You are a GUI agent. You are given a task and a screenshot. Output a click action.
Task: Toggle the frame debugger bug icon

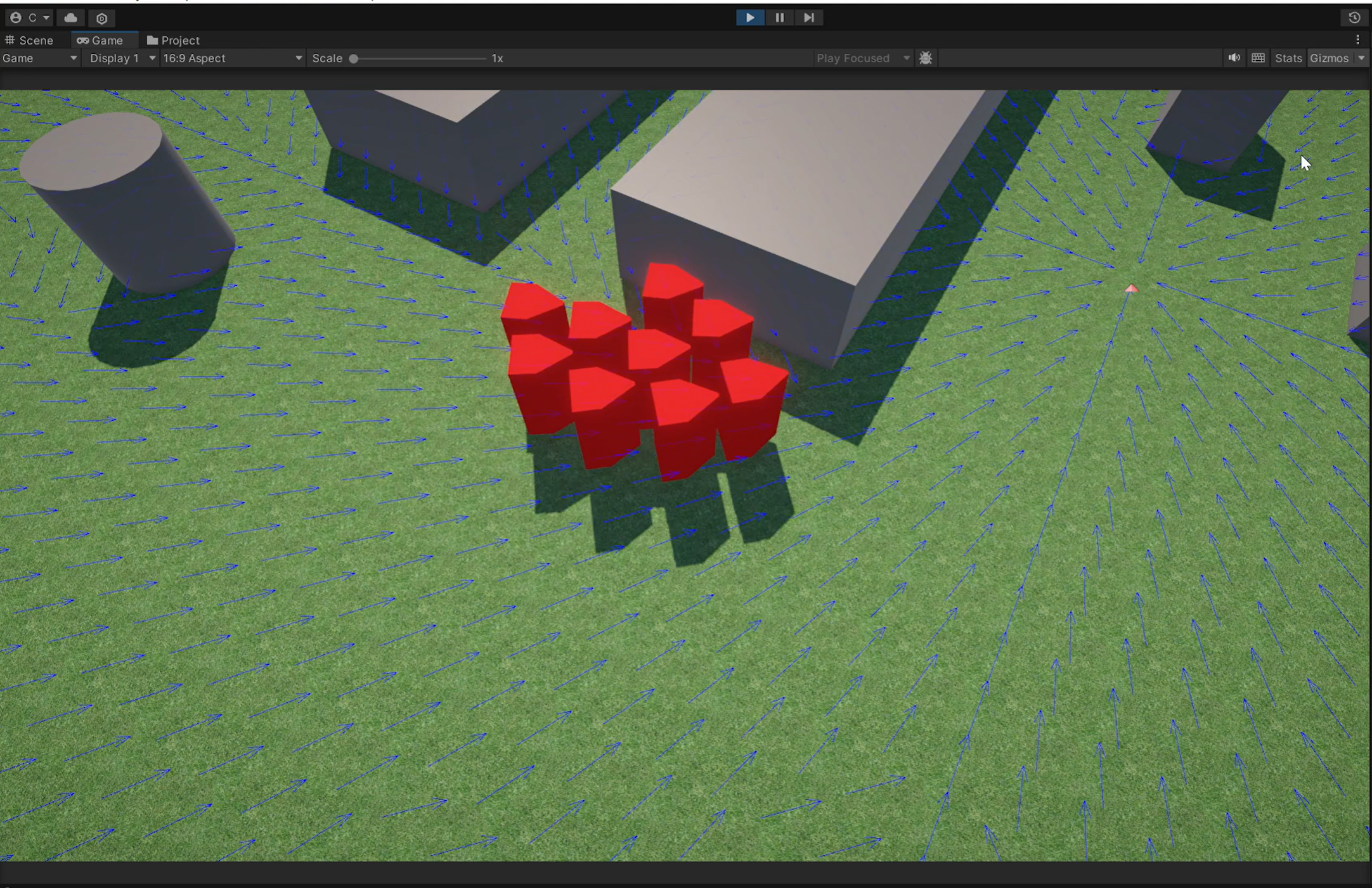point(926,58)
